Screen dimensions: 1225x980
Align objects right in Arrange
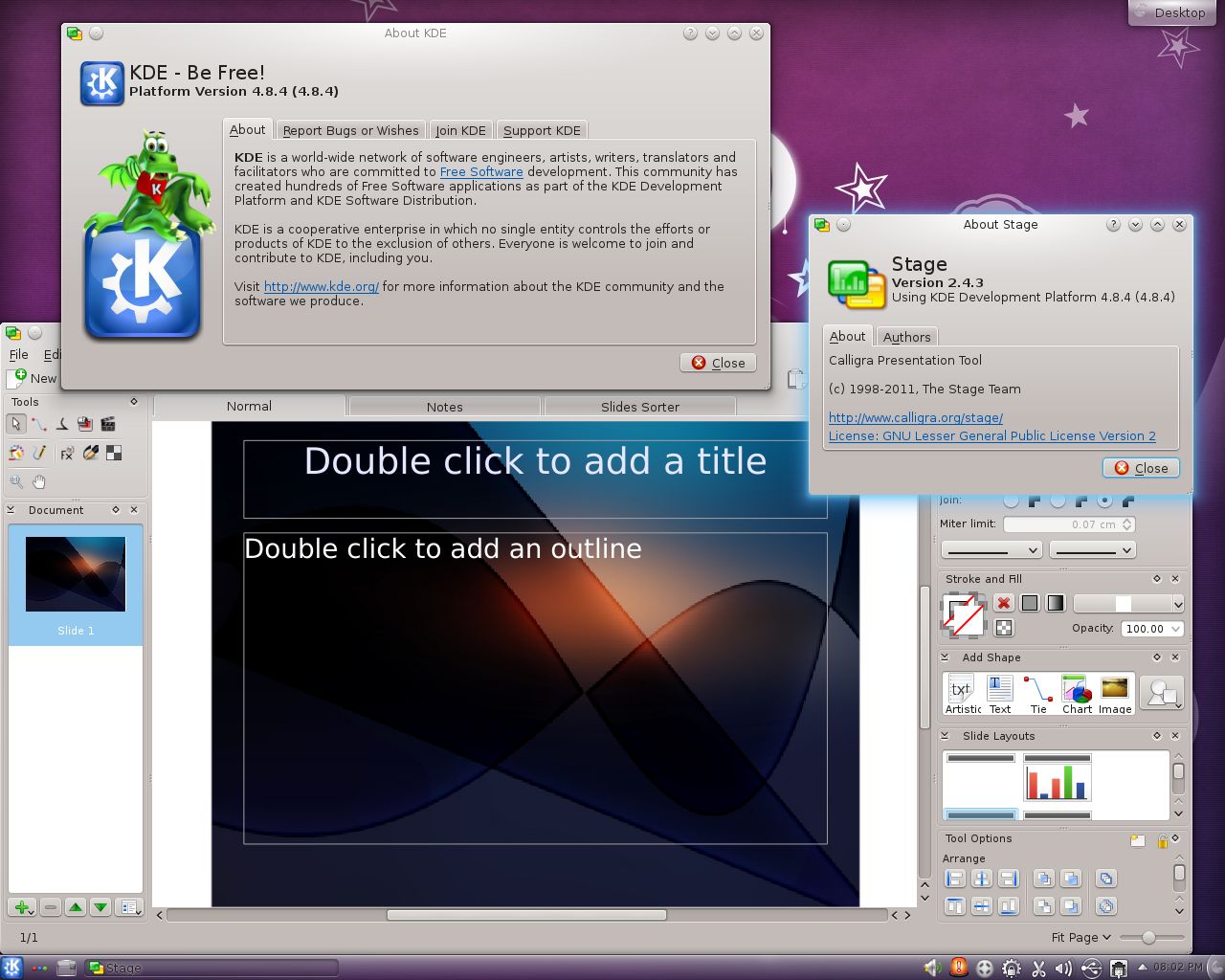(1008, 879)
